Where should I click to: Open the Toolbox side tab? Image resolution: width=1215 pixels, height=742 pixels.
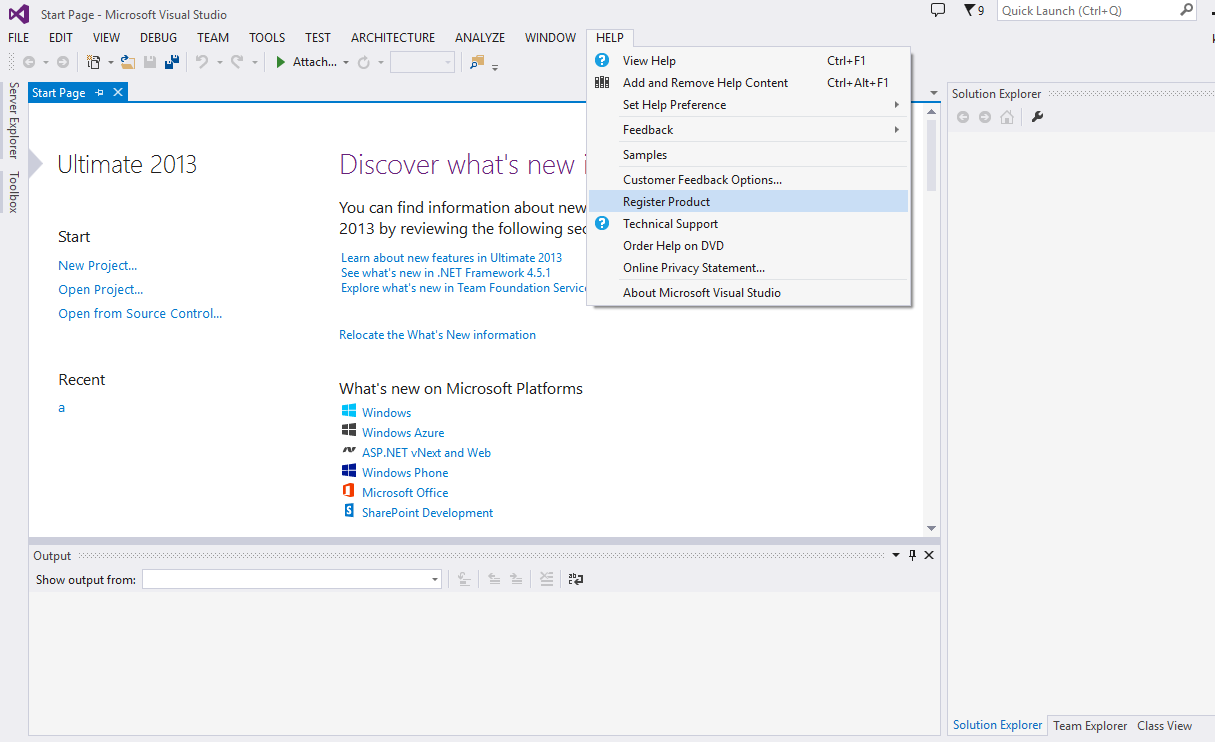pos(14,192)
